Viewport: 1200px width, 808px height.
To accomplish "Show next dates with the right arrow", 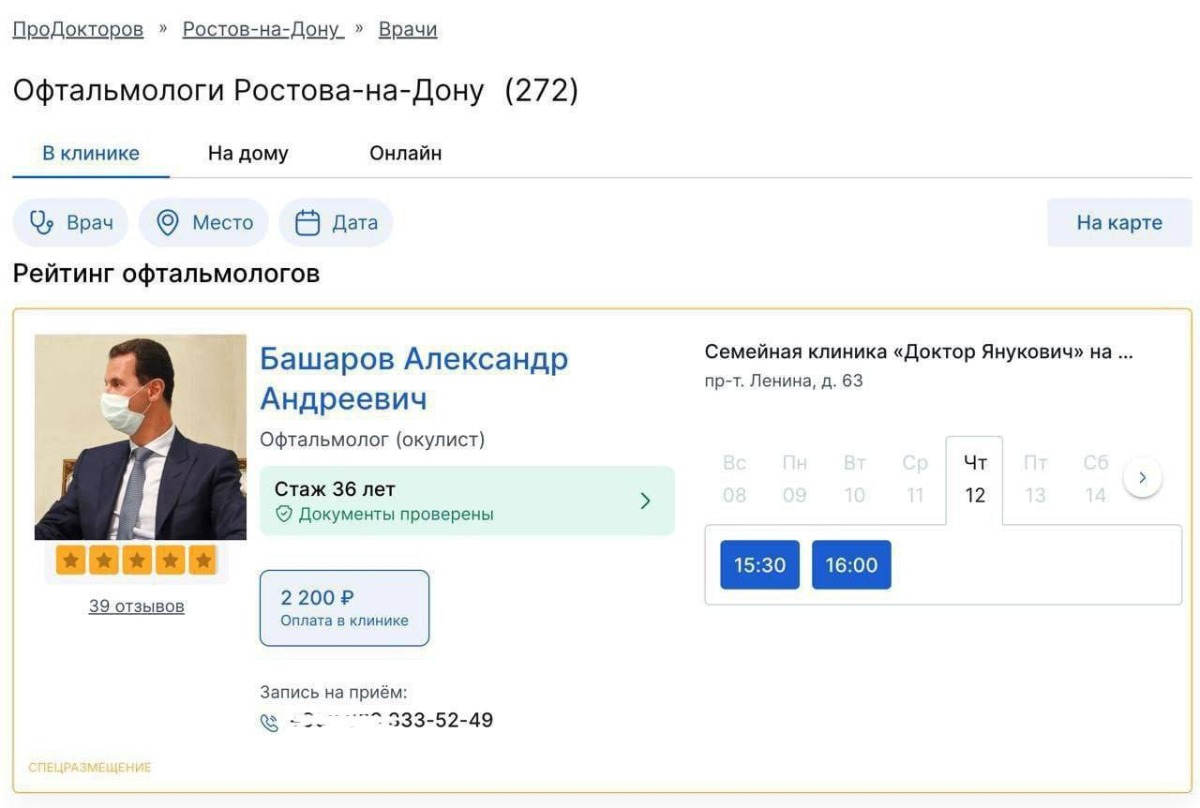I will tap(1142, 479).
